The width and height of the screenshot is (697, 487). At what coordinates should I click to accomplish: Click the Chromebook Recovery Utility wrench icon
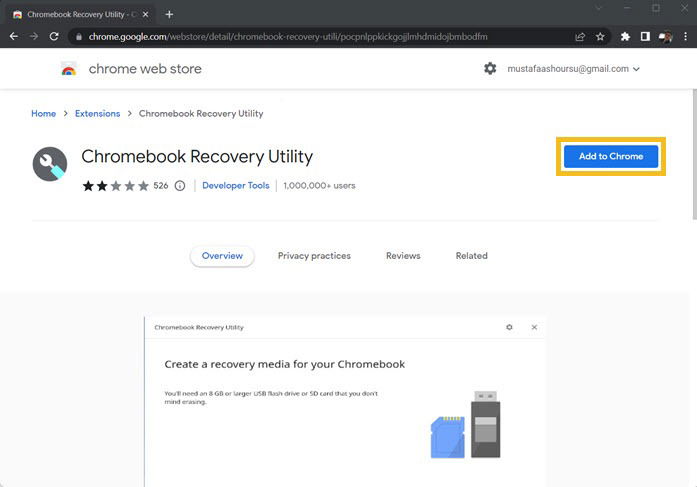50,164
